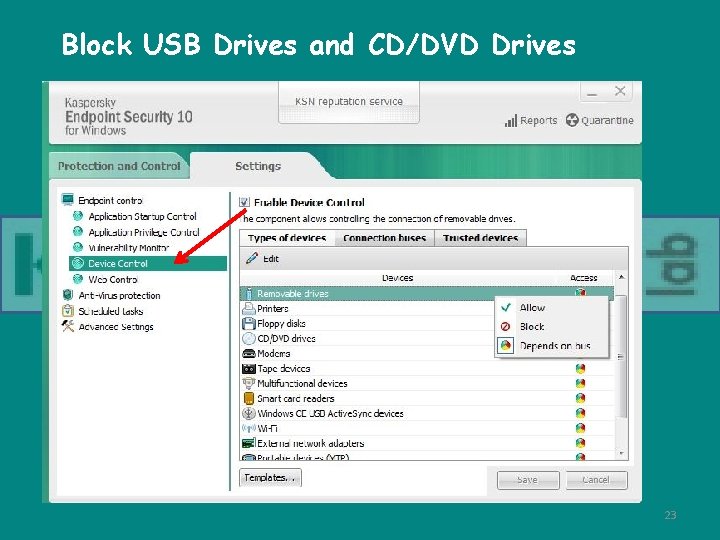The height and width of the screenshot is (540, 720).
Task: Click the Tape devices cassette icon
Action: coord(248,368)
